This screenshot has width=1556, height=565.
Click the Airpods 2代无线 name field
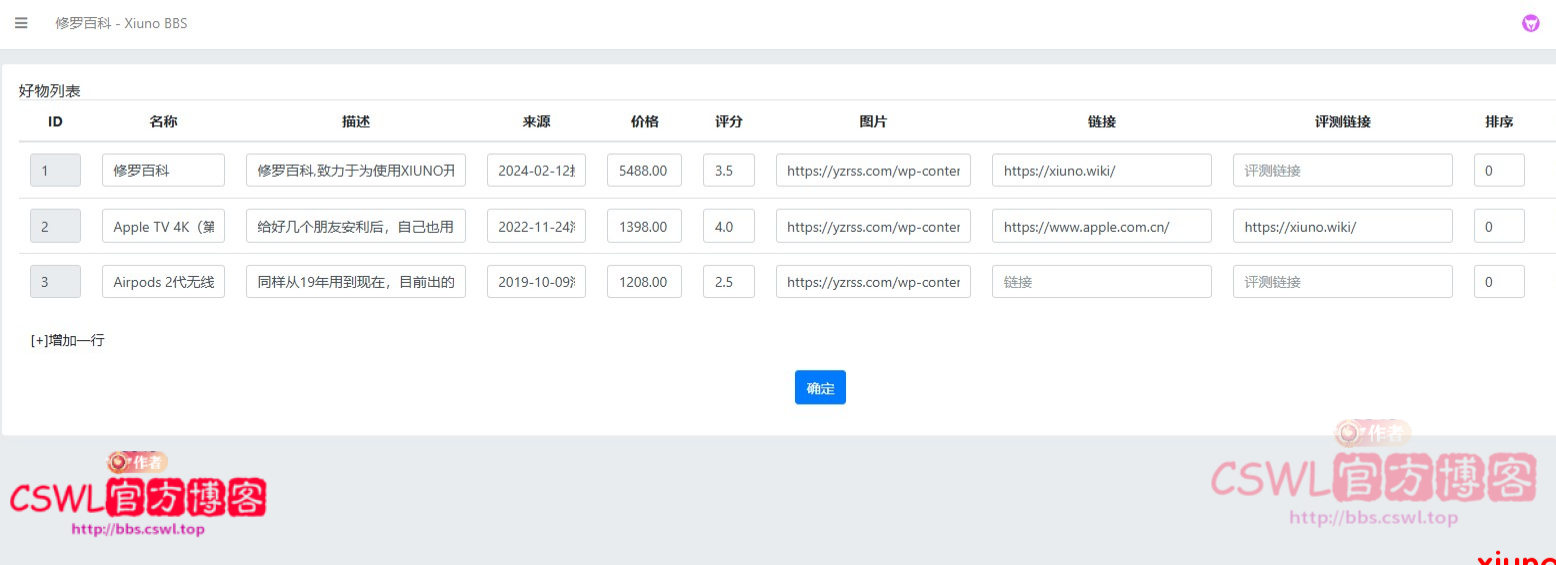click(x=163, y=282)
